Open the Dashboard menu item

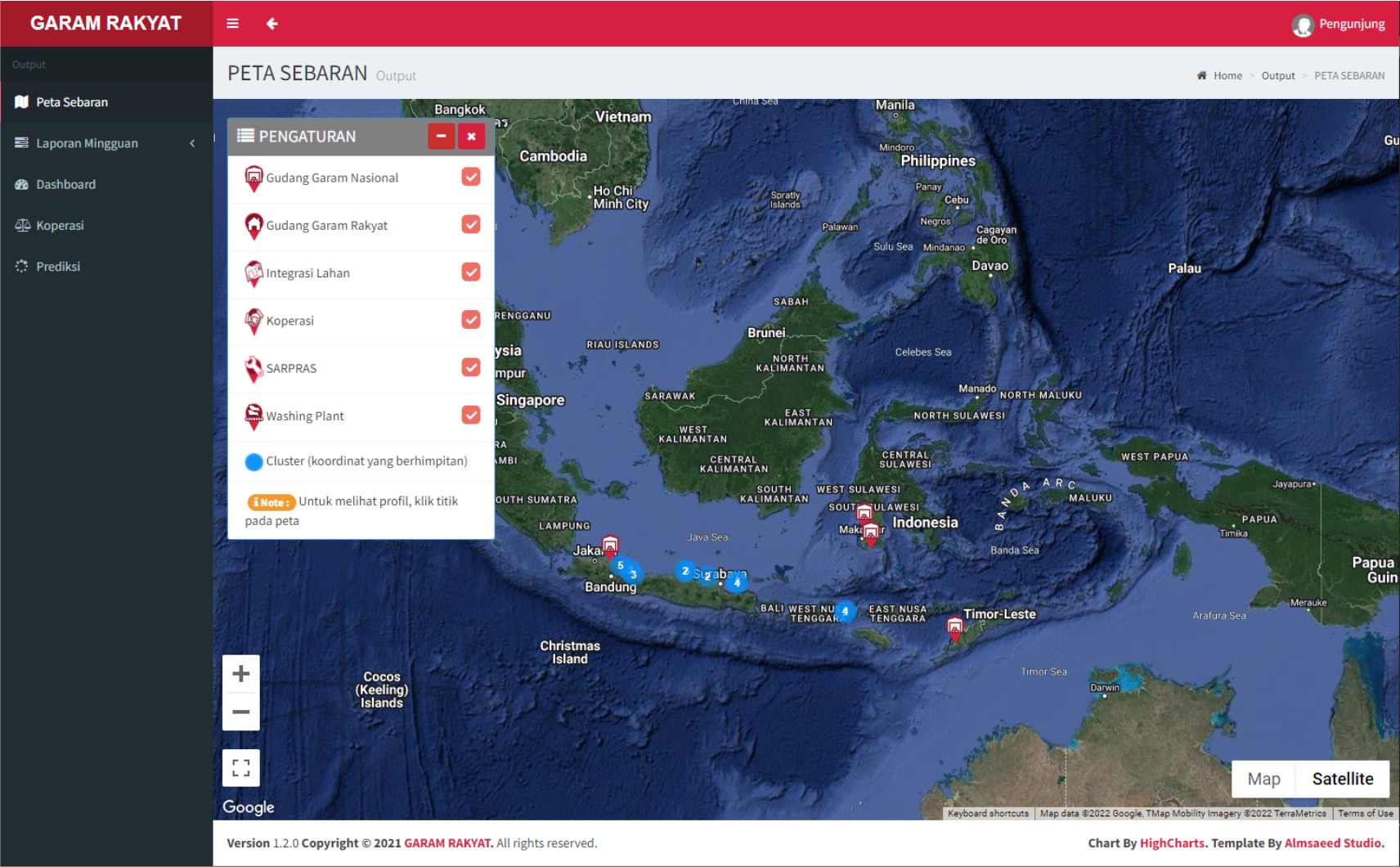tap(65, 185)
